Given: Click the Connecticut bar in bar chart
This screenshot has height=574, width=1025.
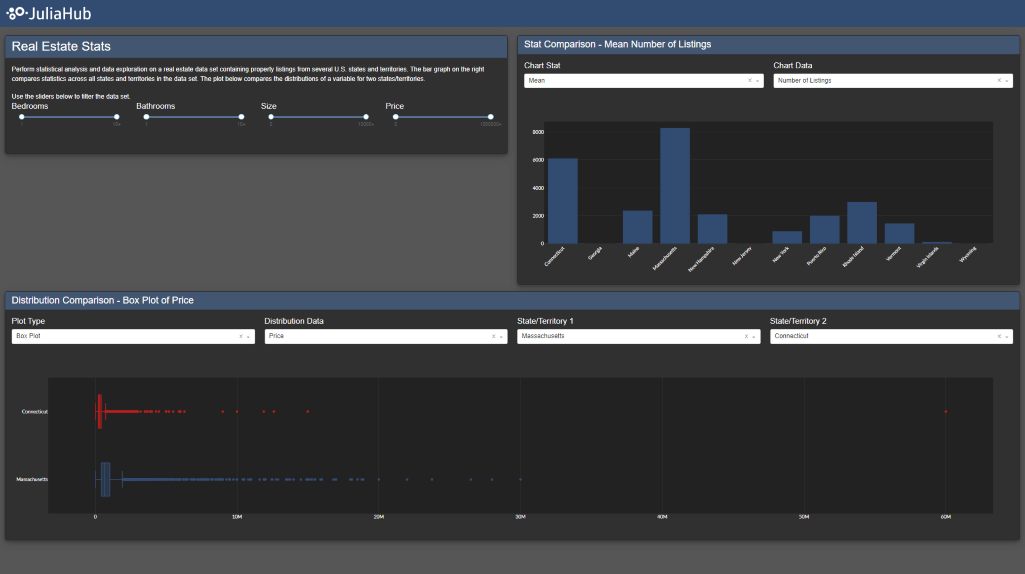Looking at the screenshot, I should pyautogui.click(x=562, y=200).
